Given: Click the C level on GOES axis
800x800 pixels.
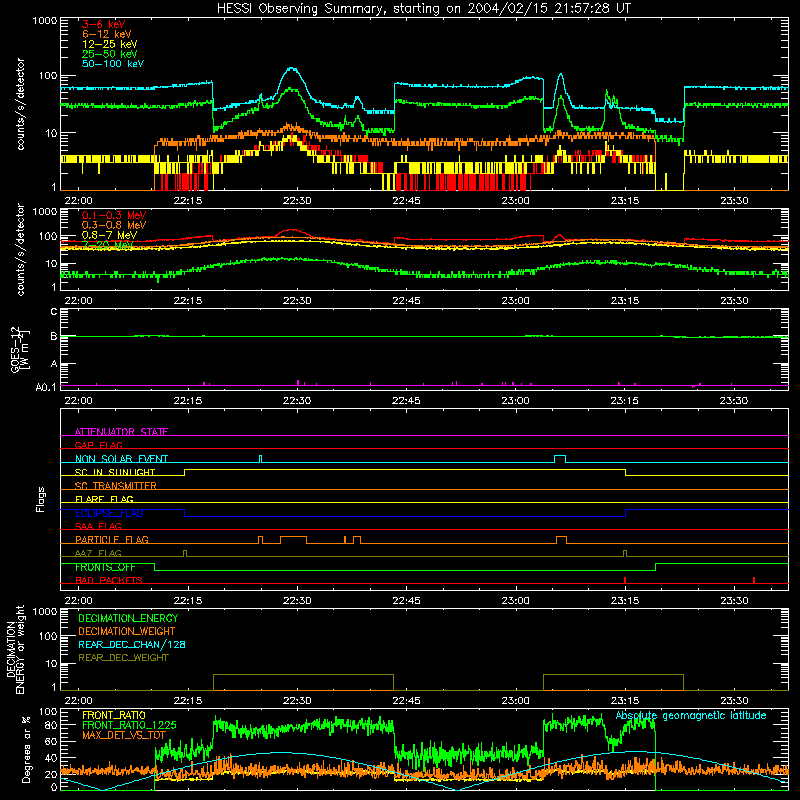Looking at the screenshot, I should click(54, 311).
